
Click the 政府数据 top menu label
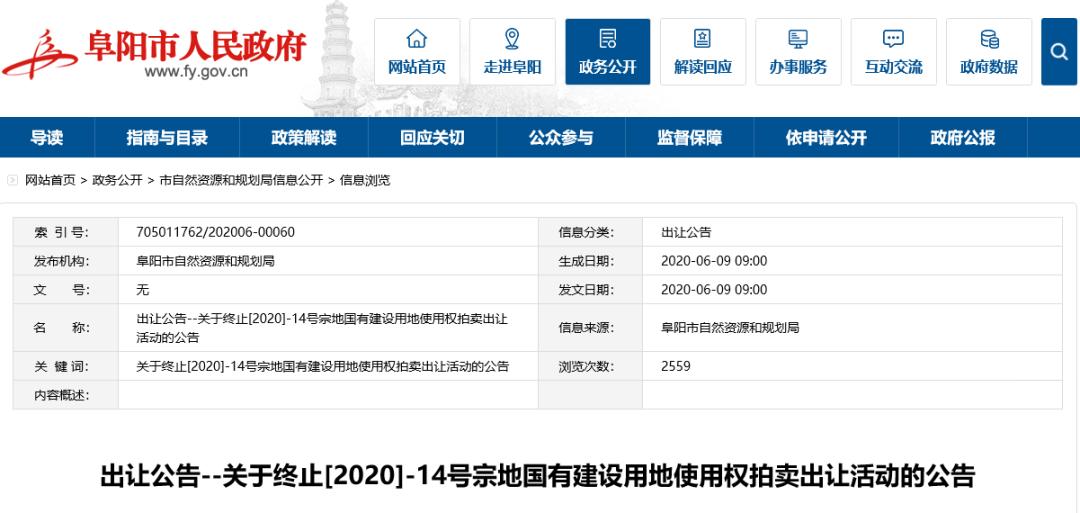tap(989, 67)
